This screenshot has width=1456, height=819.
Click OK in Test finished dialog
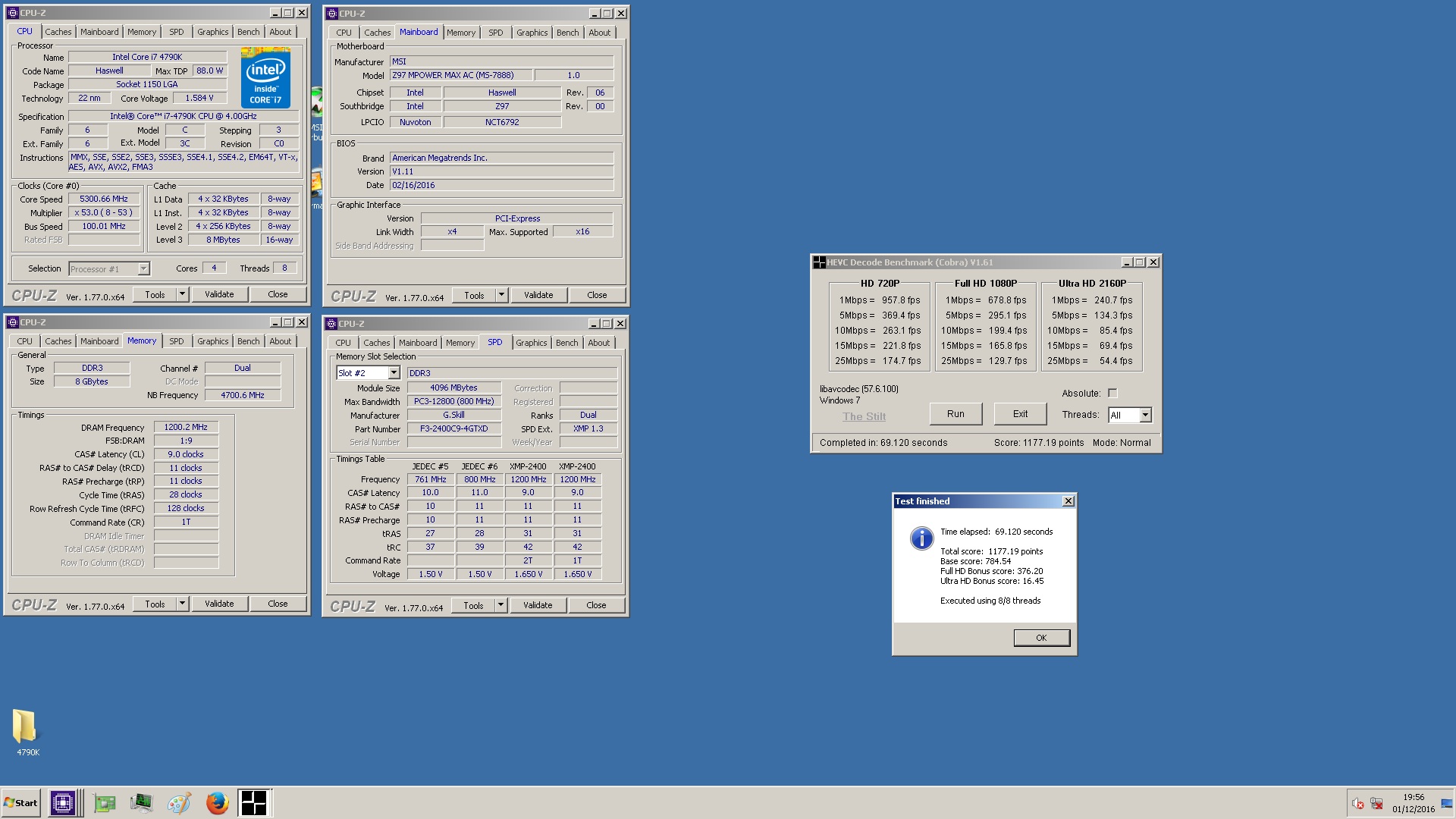1041,638
